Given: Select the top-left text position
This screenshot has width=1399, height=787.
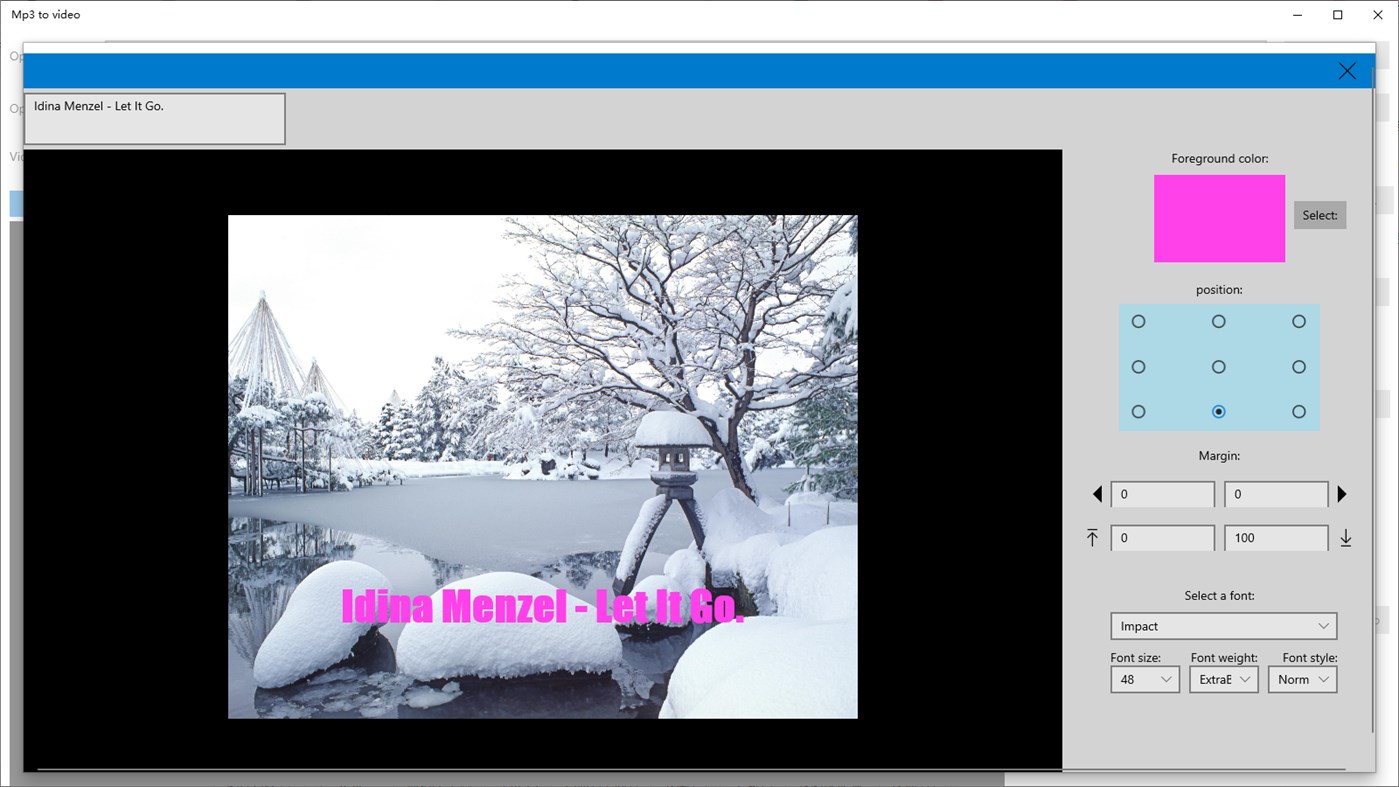Looking at the screenshot, I should pyautogui.click(x=1138, y=321).
